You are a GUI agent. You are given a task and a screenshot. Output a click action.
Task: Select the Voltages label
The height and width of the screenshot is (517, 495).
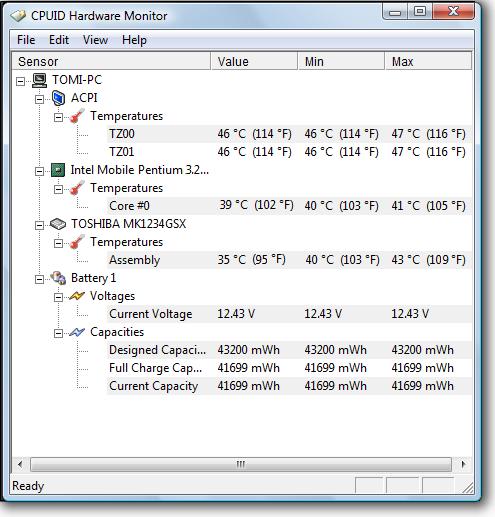(112, 296)
